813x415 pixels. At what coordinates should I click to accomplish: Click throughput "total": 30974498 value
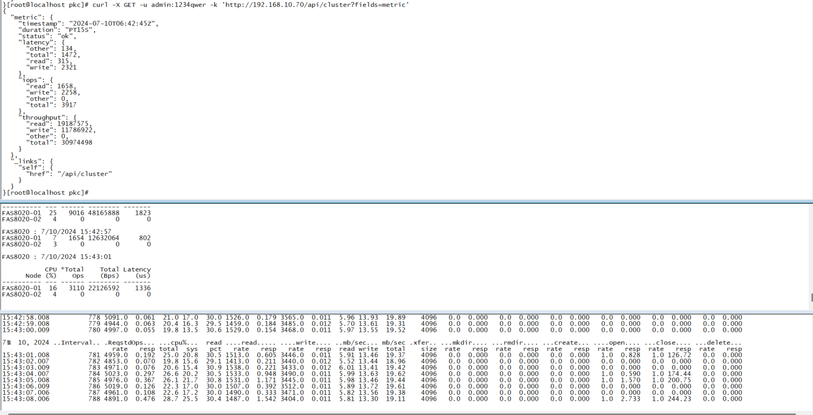click(x=77, y=142)
